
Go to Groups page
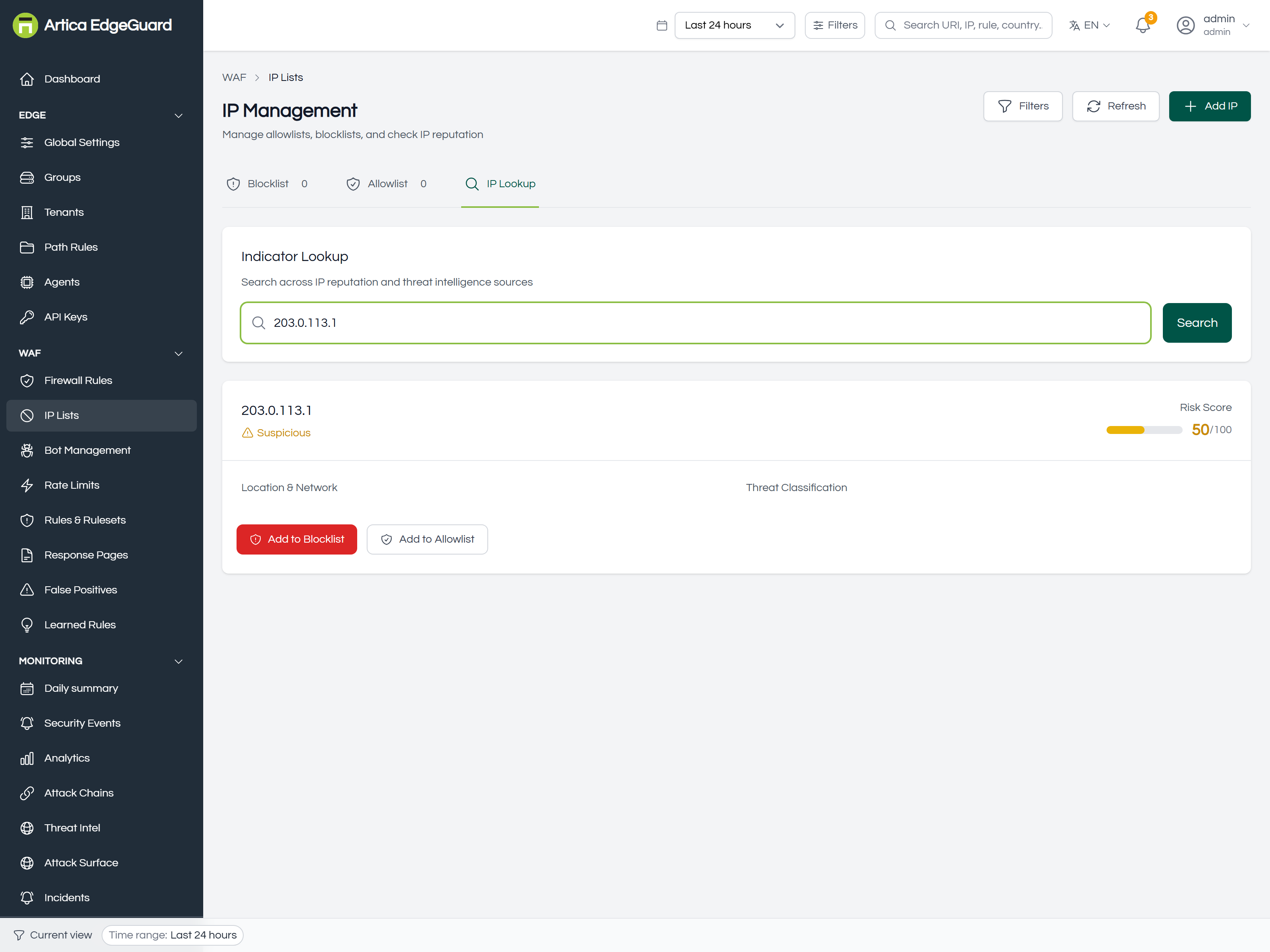coord(101,177)
